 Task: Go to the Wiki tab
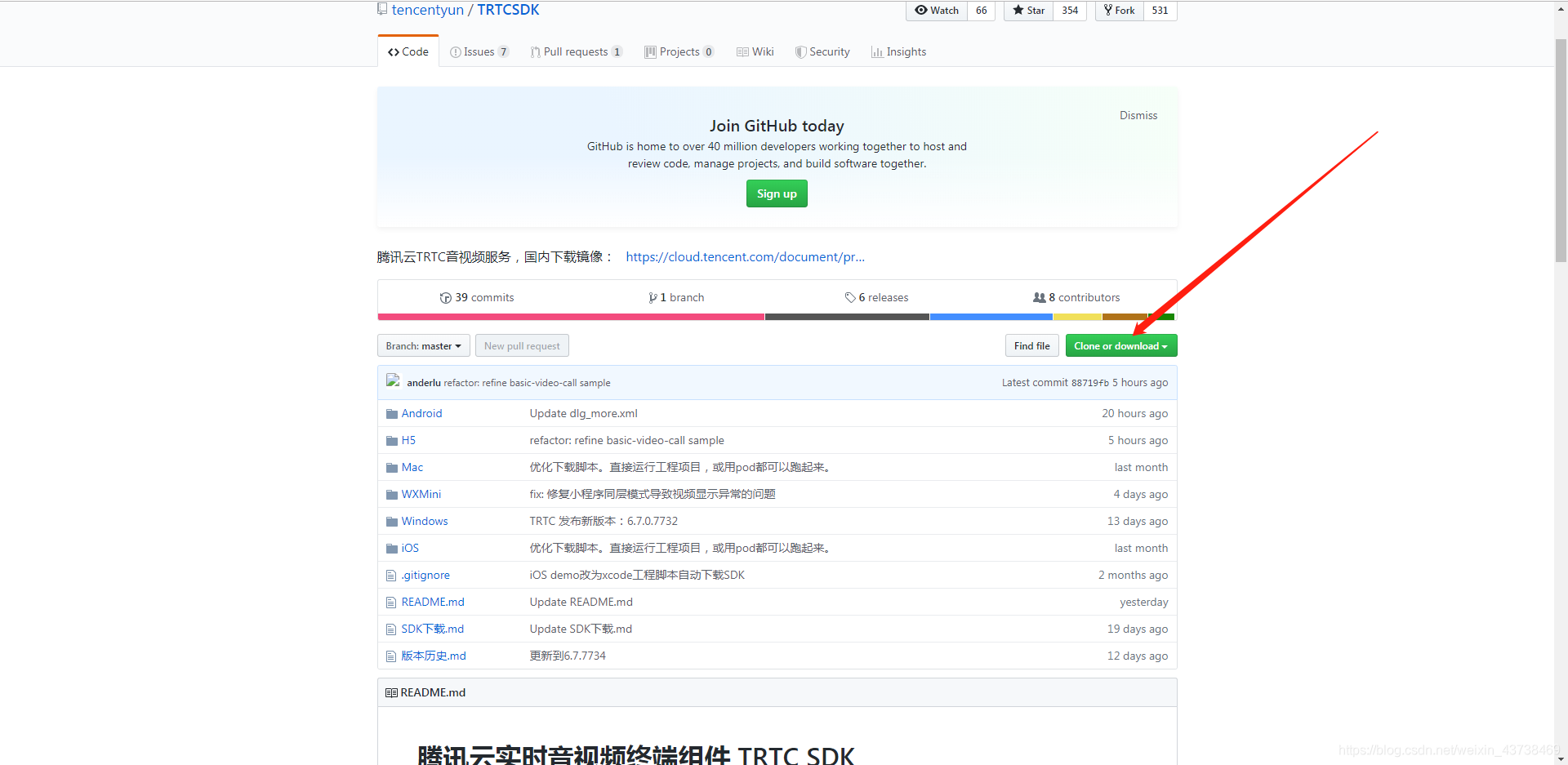pos(755,51)
